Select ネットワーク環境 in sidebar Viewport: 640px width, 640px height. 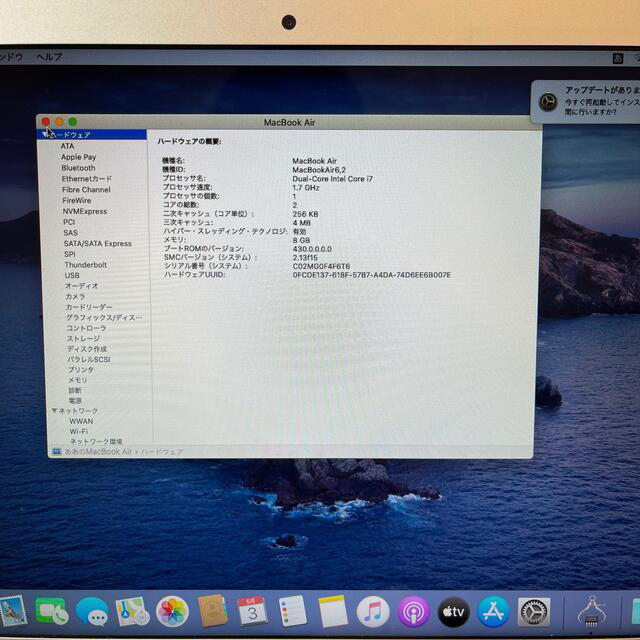(x=96, y=441)
